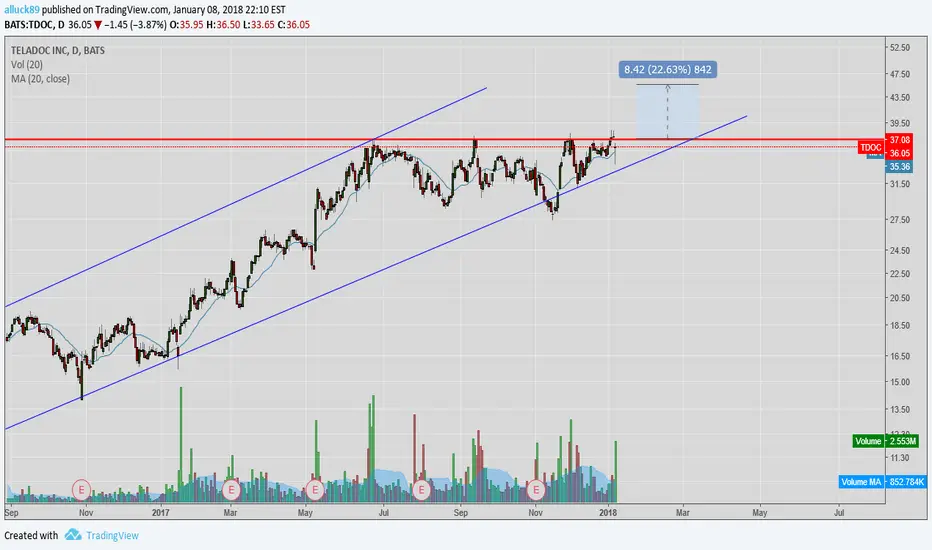932x550 pixels.
Task: Click the L:33.65 low value
Action: (x=259, y=25)
